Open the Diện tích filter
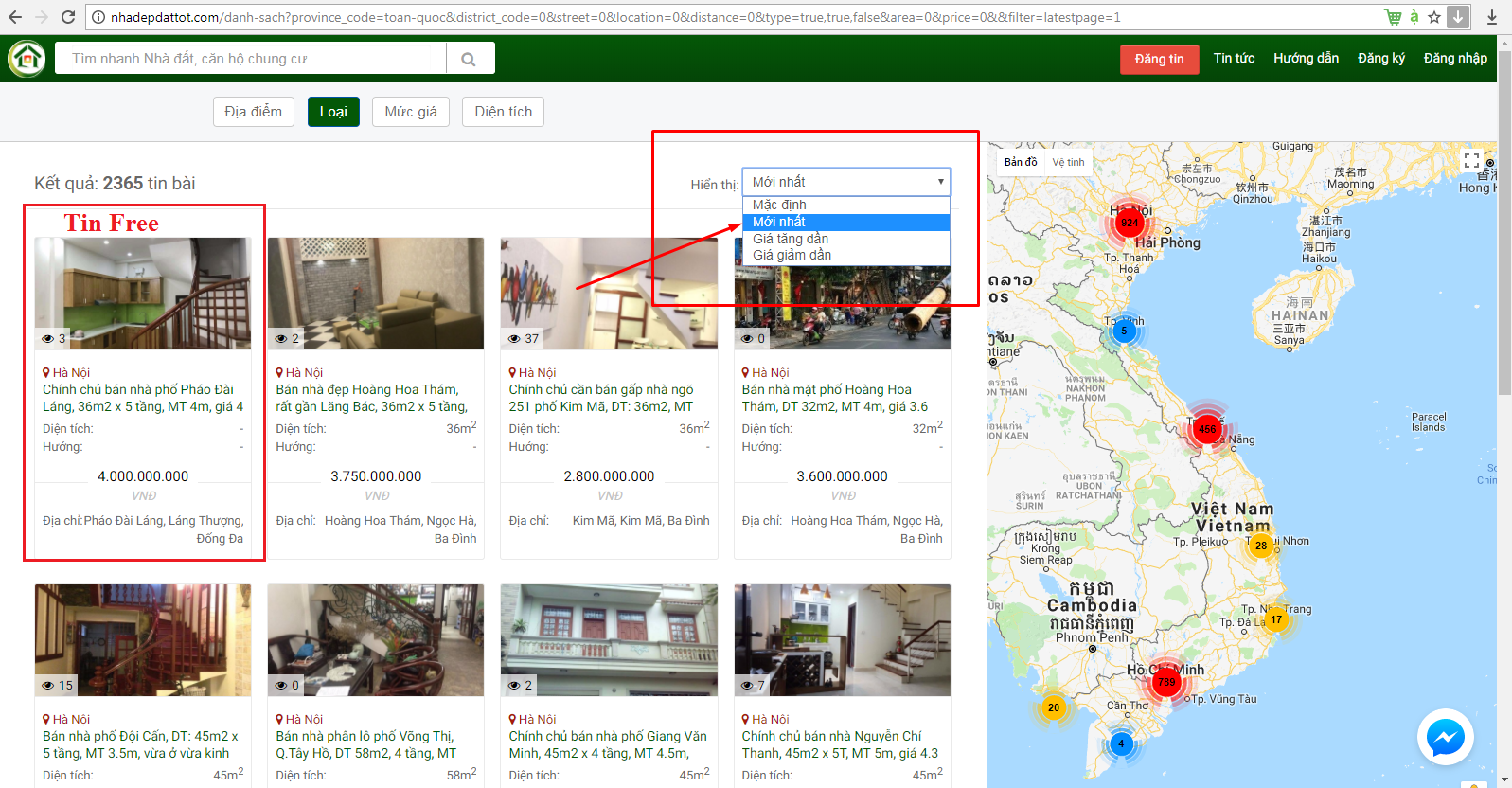This screenshot has width=1512, height=788. [504, 112]
